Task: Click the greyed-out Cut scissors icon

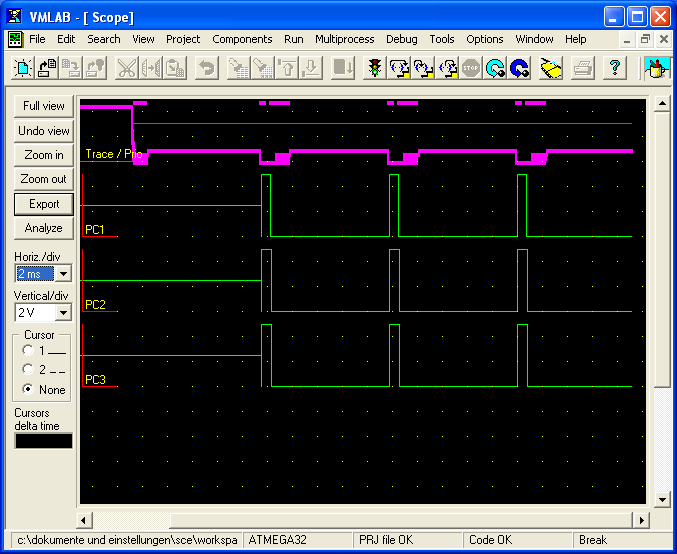Action: pyautogui.click(x=127, y=68)
